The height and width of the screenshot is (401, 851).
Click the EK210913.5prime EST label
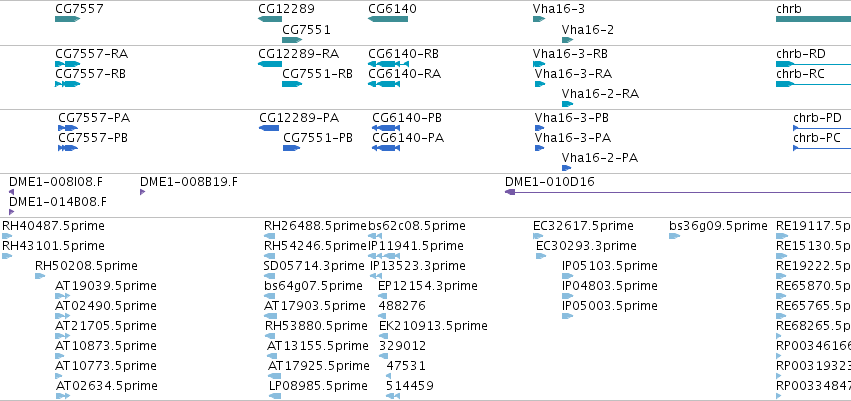pyautogui.click(x=433, y=326)
